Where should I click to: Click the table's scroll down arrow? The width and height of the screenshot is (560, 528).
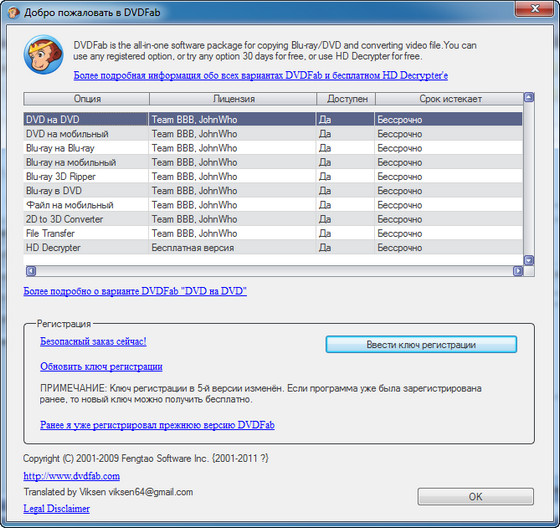(529, 260)
